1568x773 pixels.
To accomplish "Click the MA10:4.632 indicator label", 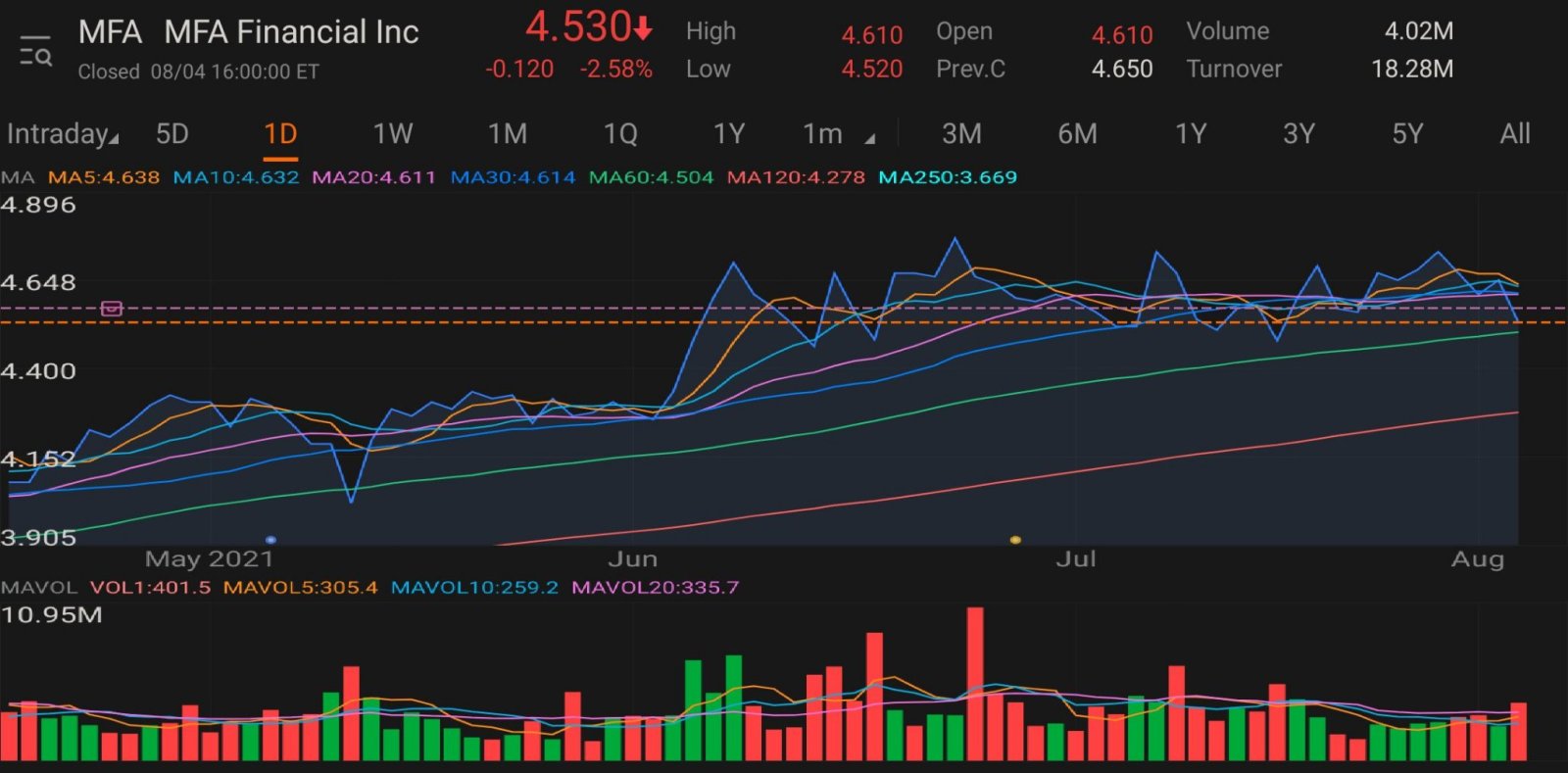I will [236, 177].
